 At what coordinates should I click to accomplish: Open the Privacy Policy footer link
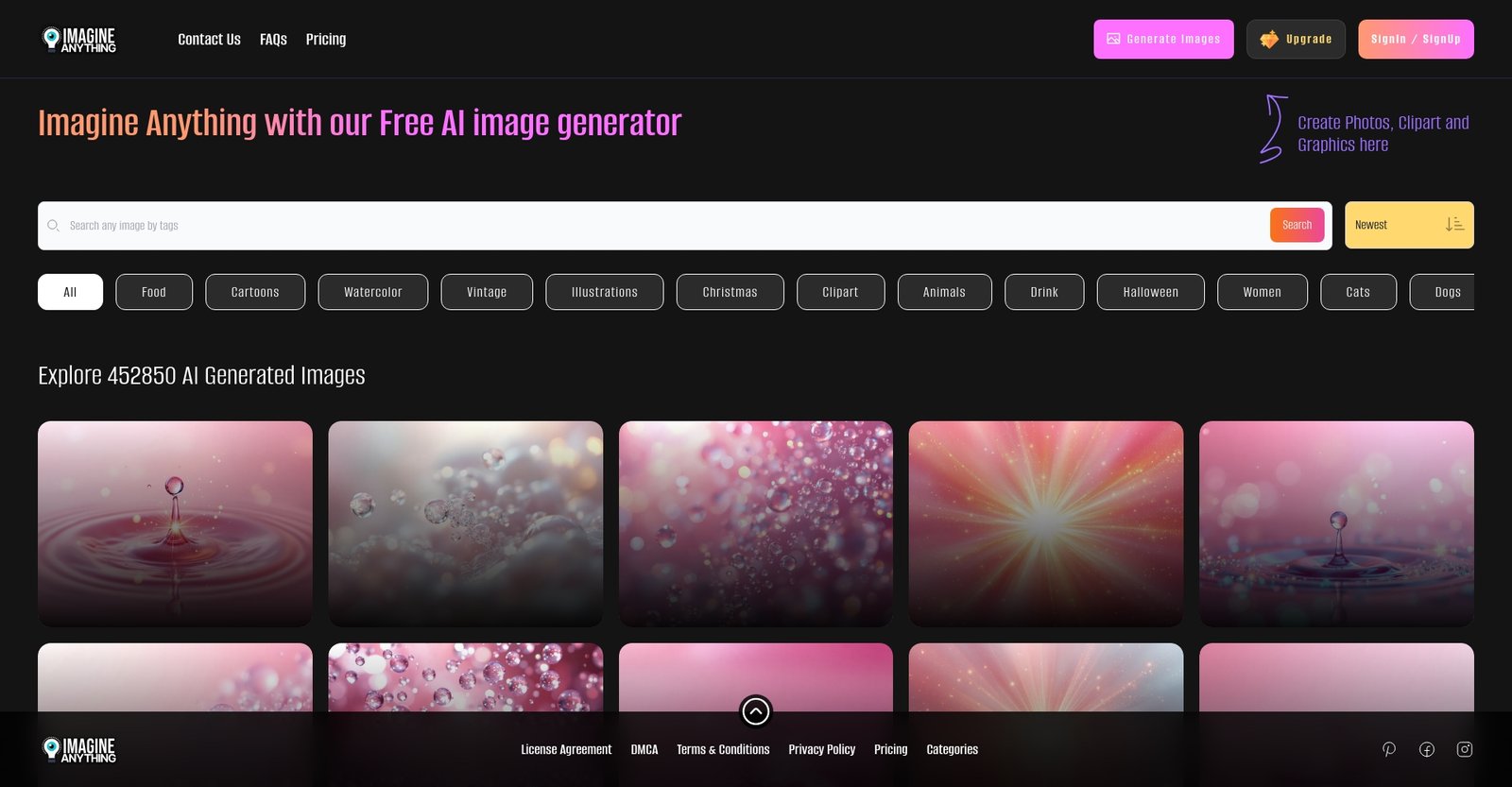pyautogui.click(x=821, y=749)
